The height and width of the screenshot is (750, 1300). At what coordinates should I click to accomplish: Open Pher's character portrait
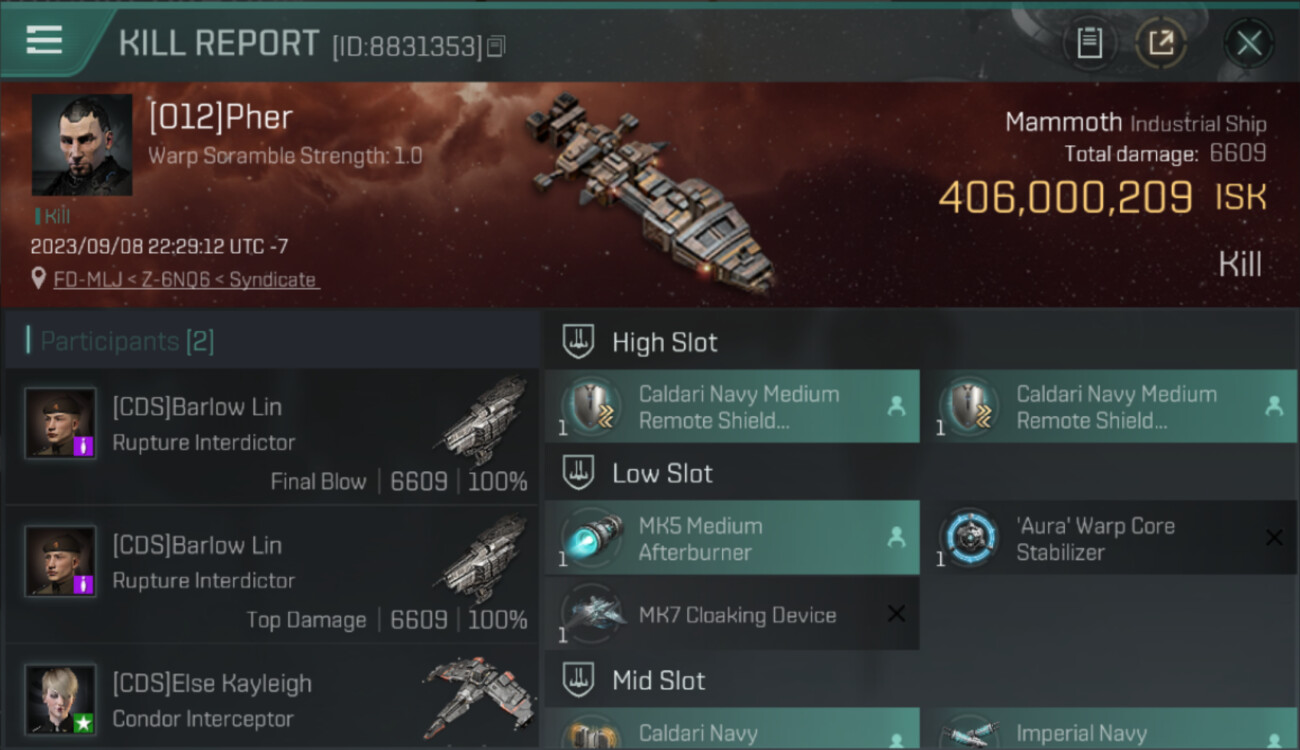82,145
